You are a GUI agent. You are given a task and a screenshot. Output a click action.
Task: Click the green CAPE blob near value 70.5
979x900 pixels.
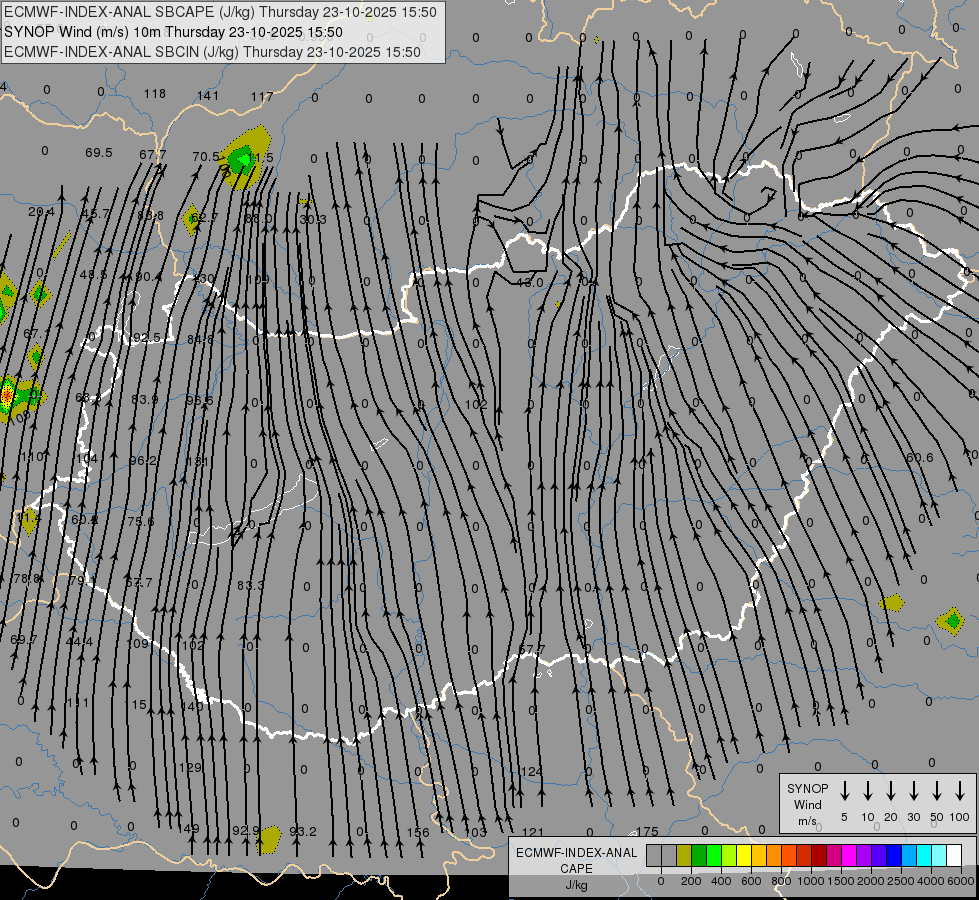click(241, 161)
